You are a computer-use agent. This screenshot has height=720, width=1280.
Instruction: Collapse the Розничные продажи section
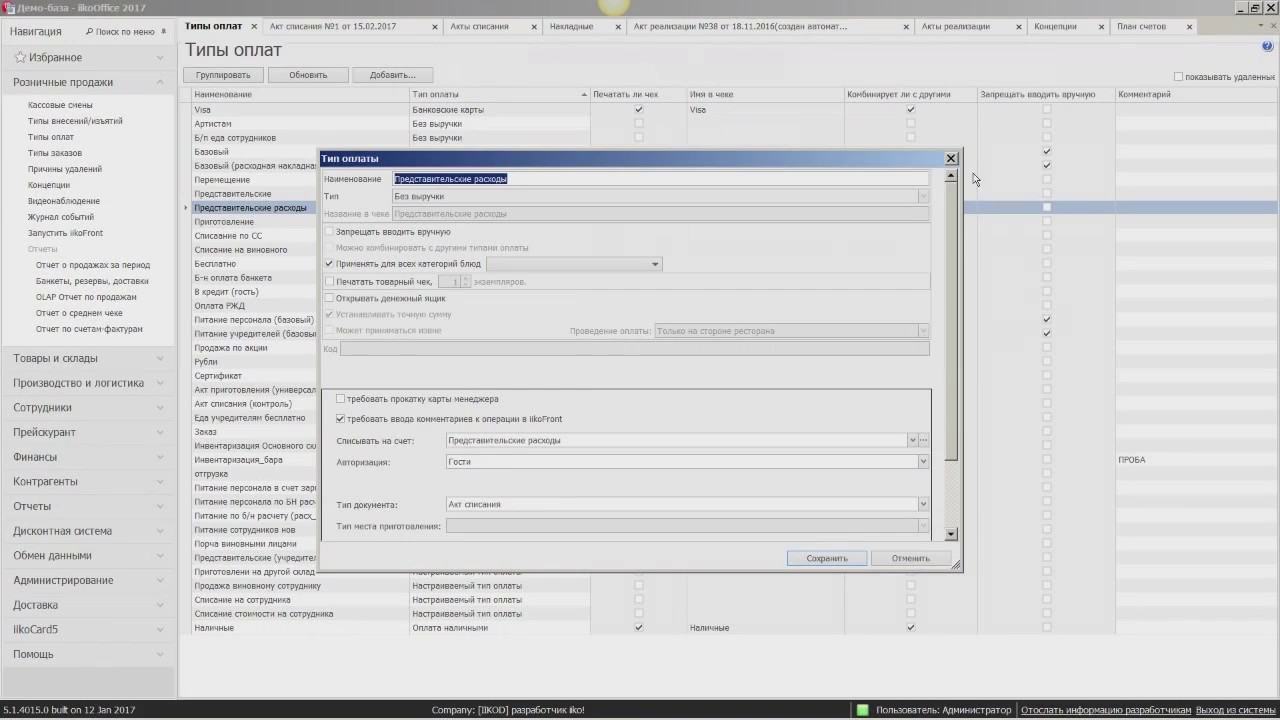pos(160,83)
